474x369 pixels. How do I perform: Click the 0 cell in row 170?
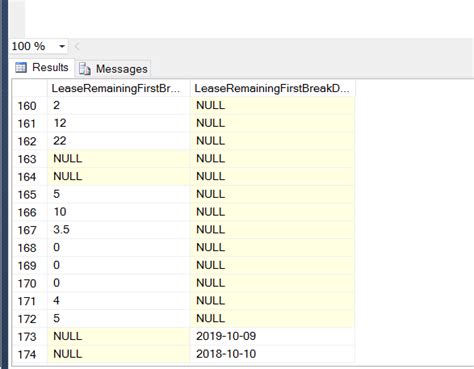pos(118,283)
